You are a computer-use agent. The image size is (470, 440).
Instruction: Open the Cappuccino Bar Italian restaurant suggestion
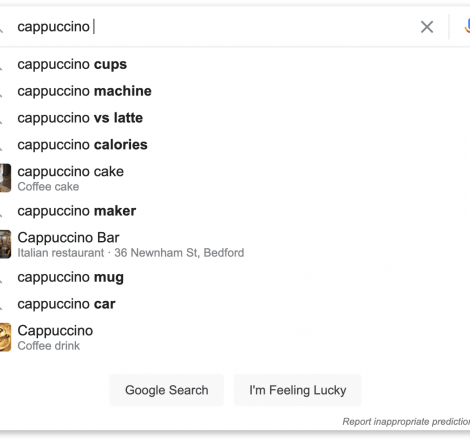pos(235,244)
